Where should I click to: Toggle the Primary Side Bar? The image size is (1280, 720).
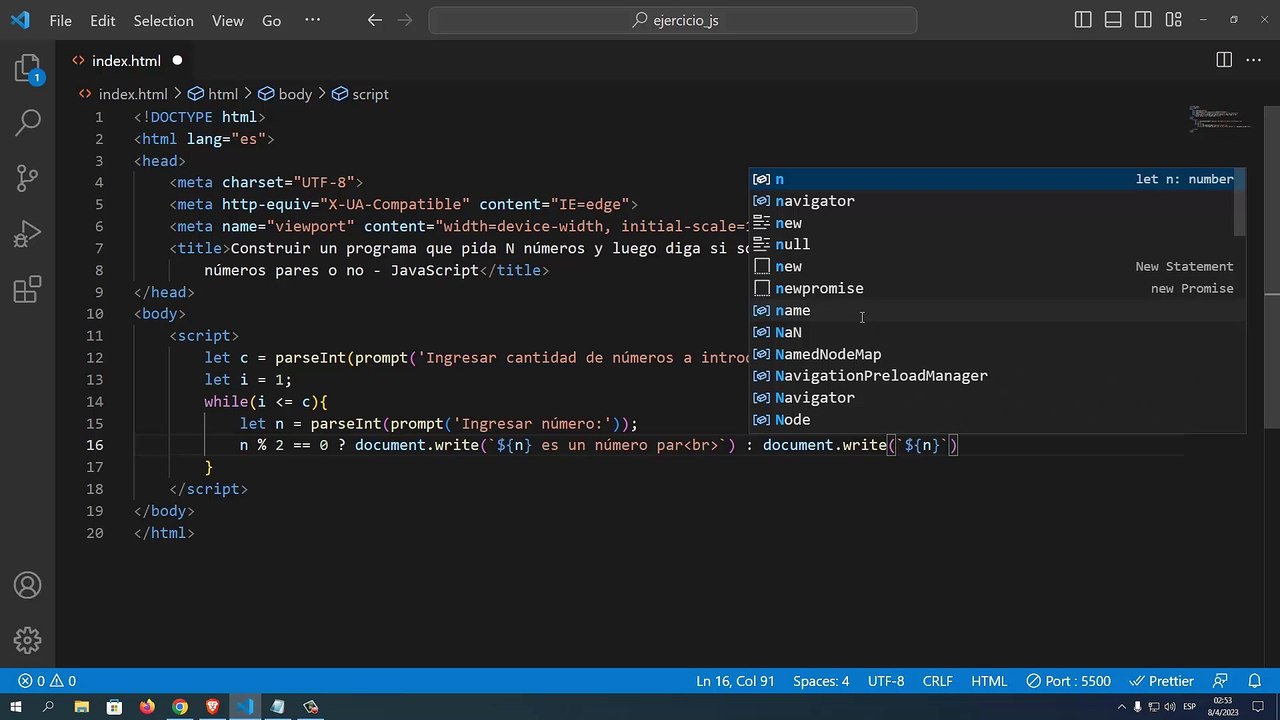1083,20
